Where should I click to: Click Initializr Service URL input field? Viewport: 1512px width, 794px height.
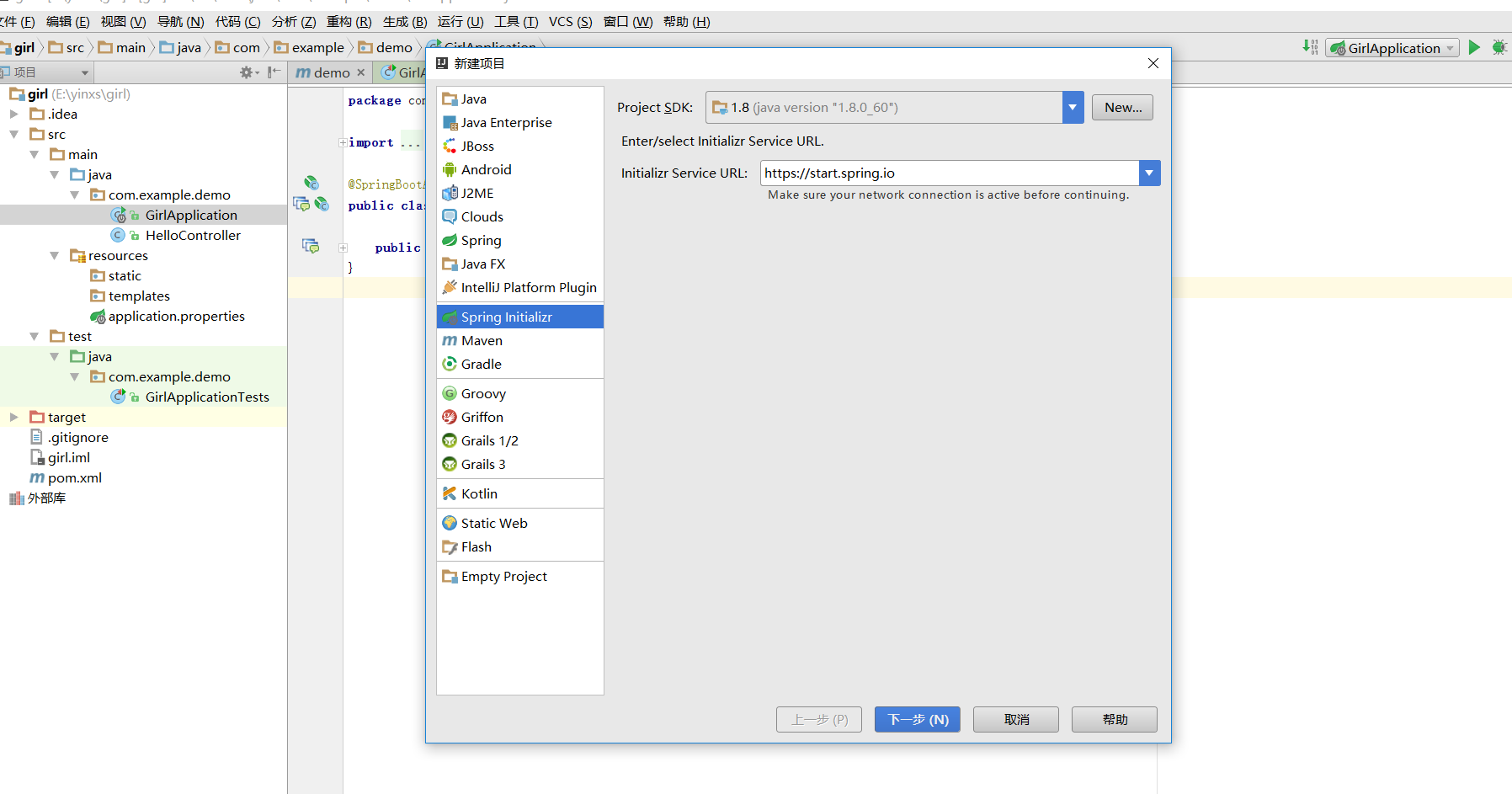tap(950, 173)
